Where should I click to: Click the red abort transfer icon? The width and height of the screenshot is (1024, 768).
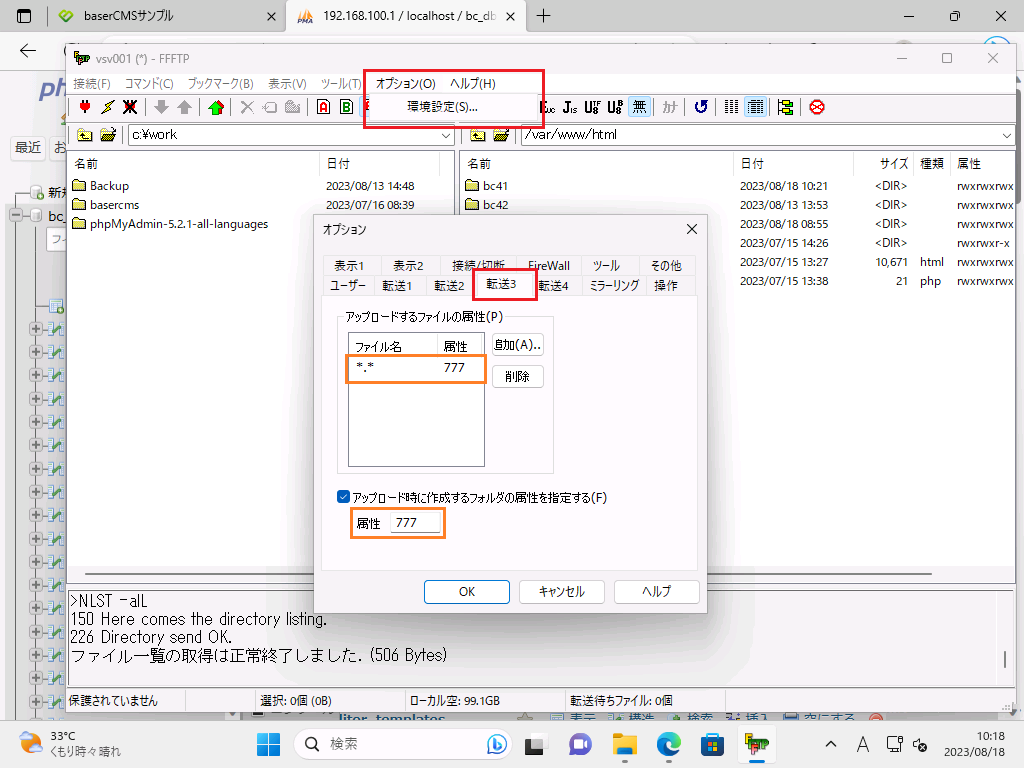[x=817, y=107]
